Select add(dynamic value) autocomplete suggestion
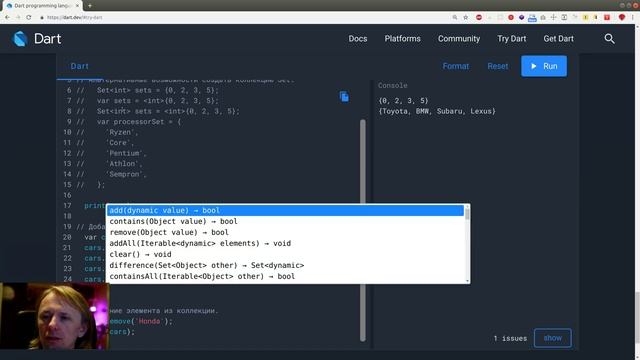640x360 pixels. (x=285, y=211)
